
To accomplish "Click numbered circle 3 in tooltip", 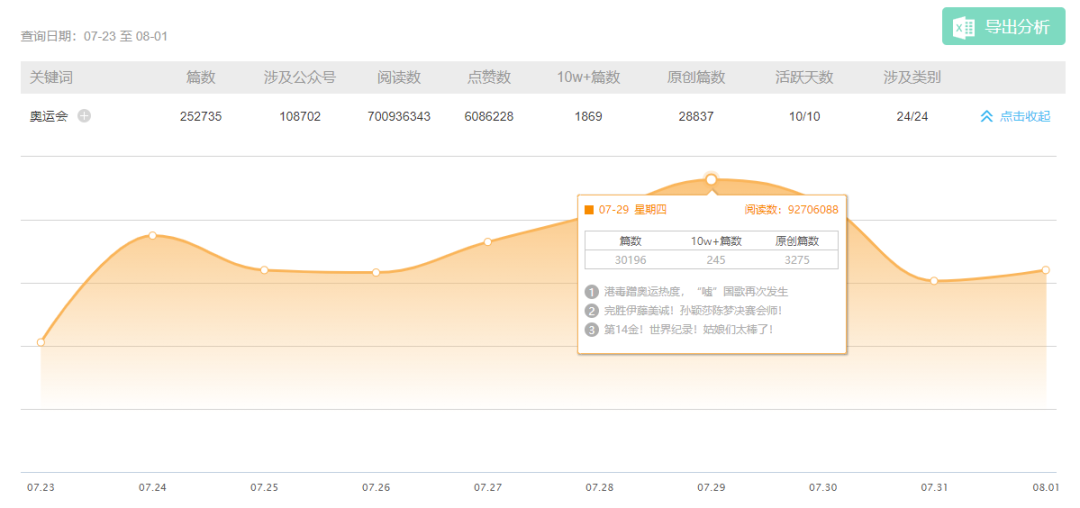I will coord(591,330).
